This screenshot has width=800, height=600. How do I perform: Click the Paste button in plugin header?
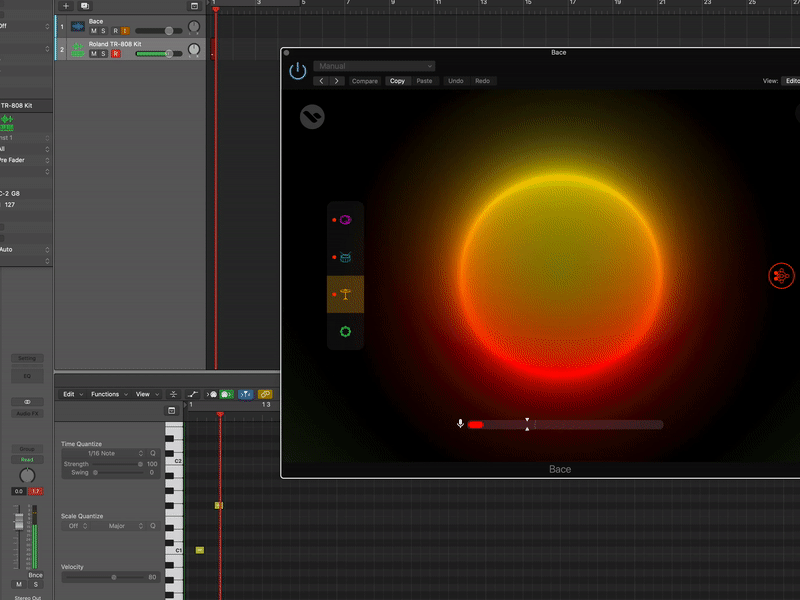pyautogui.click(x=424, y=81)
